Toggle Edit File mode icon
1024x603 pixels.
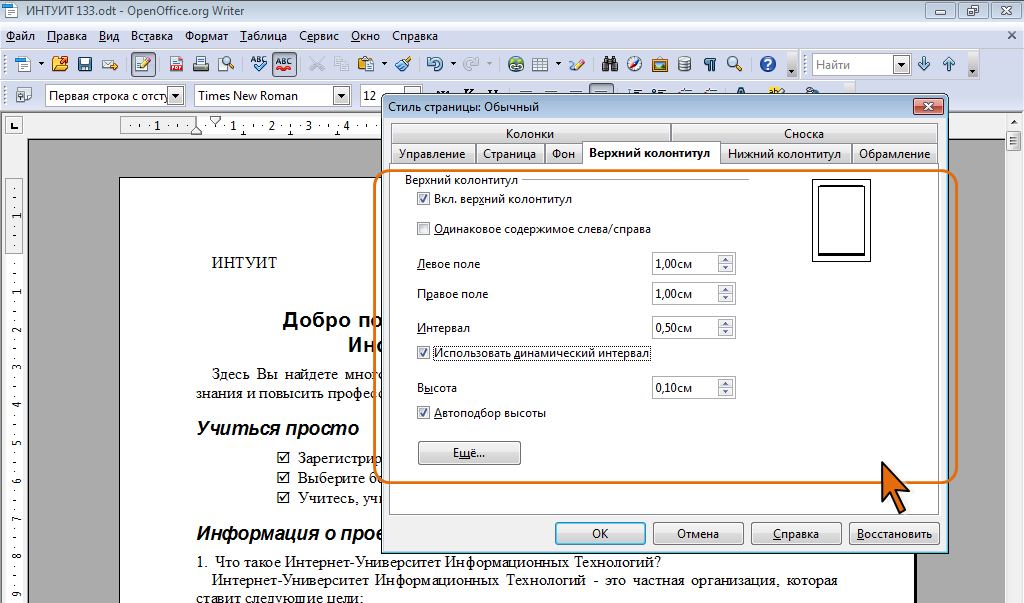pyautogui.click(x=143, y=64)
